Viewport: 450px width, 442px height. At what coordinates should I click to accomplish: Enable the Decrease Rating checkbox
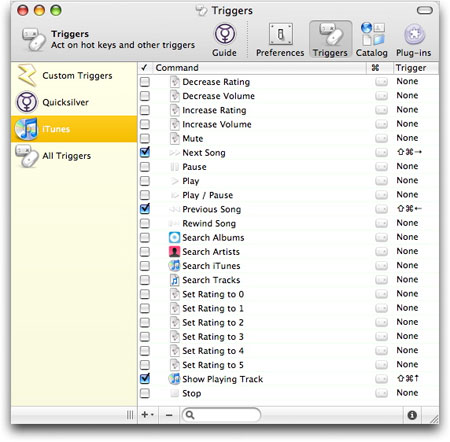pos(145,82)
